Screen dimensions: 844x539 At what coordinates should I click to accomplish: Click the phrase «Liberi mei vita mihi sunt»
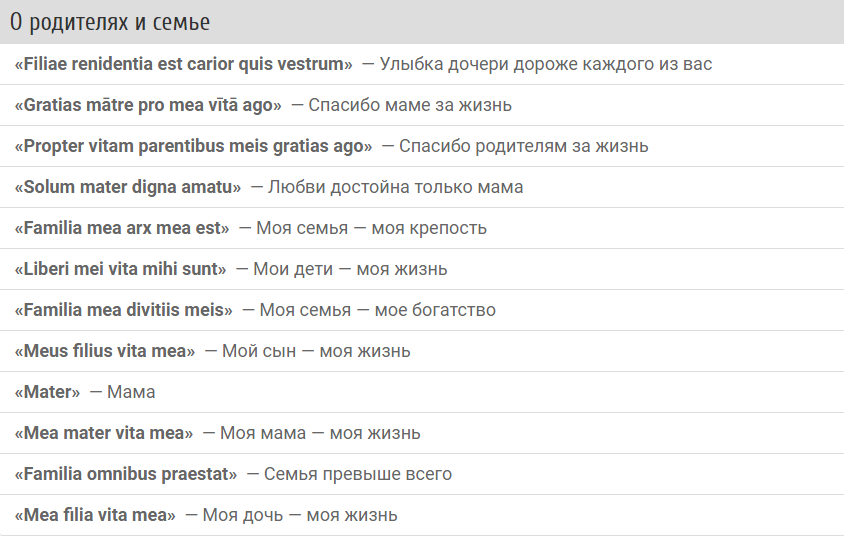[x=120, y=269]
